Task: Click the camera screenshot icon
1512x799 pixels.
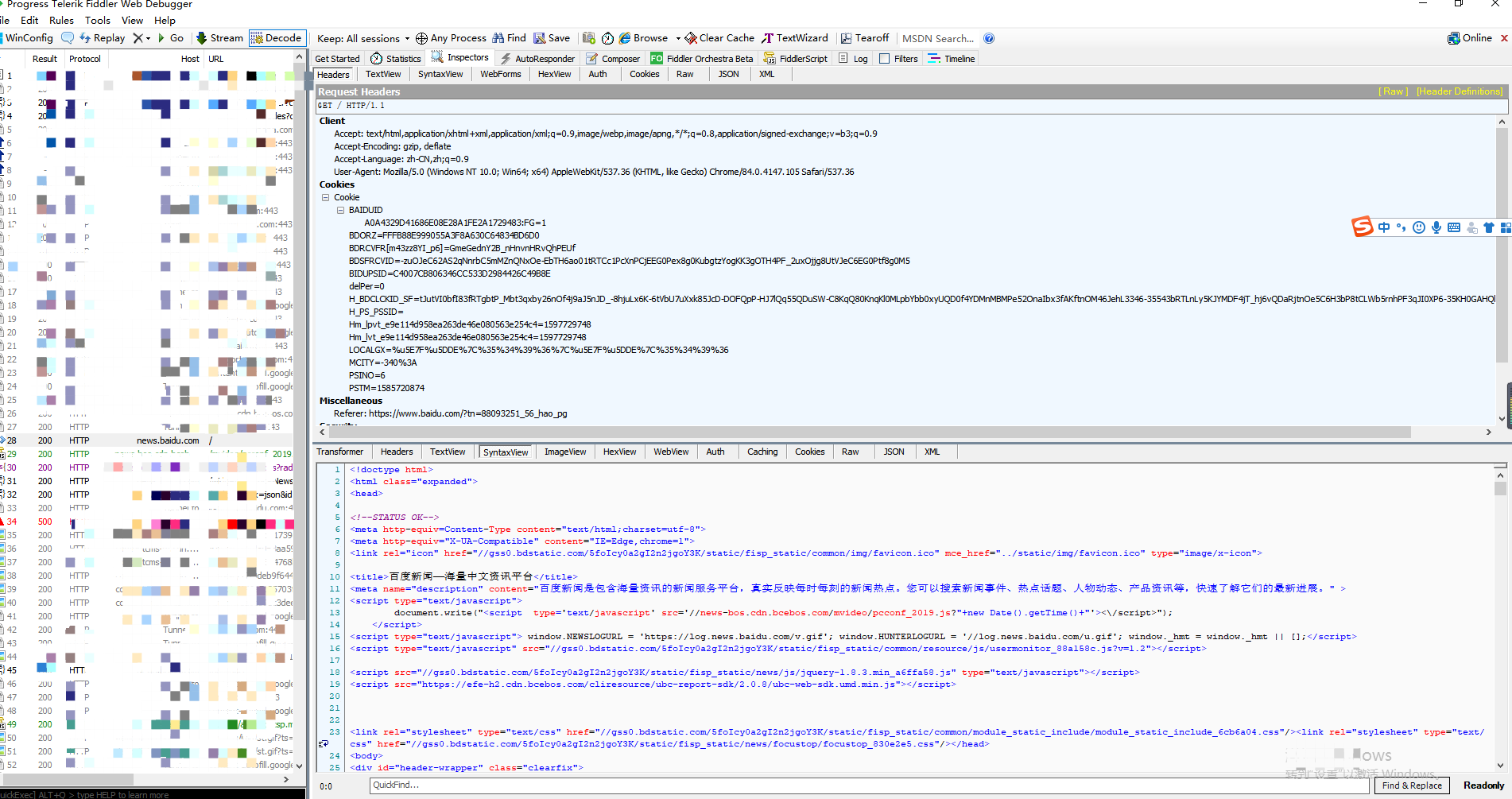Action: tap(589, 38)
